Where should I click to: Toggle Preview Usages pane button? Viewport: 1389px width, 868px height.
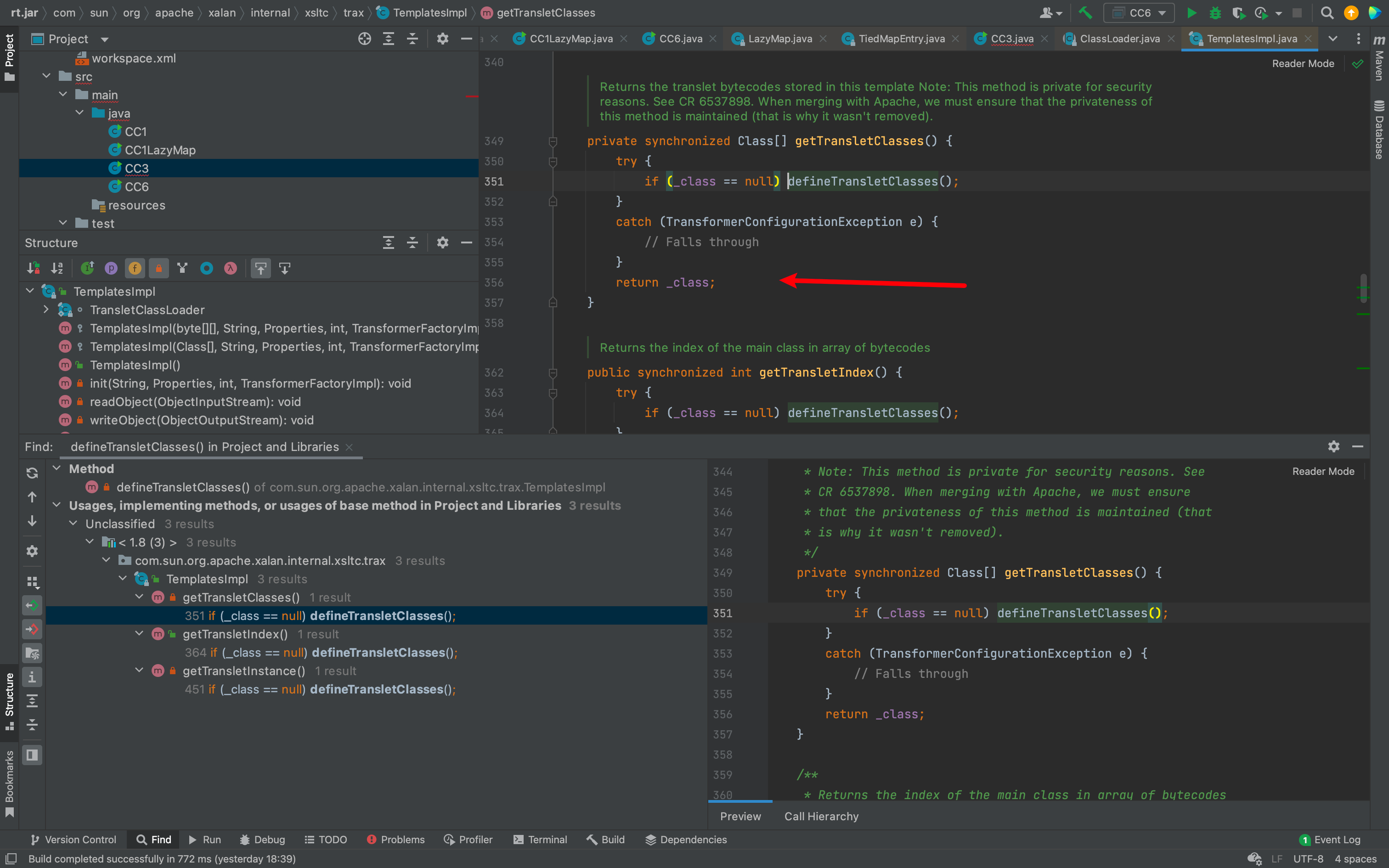[32, 755]
